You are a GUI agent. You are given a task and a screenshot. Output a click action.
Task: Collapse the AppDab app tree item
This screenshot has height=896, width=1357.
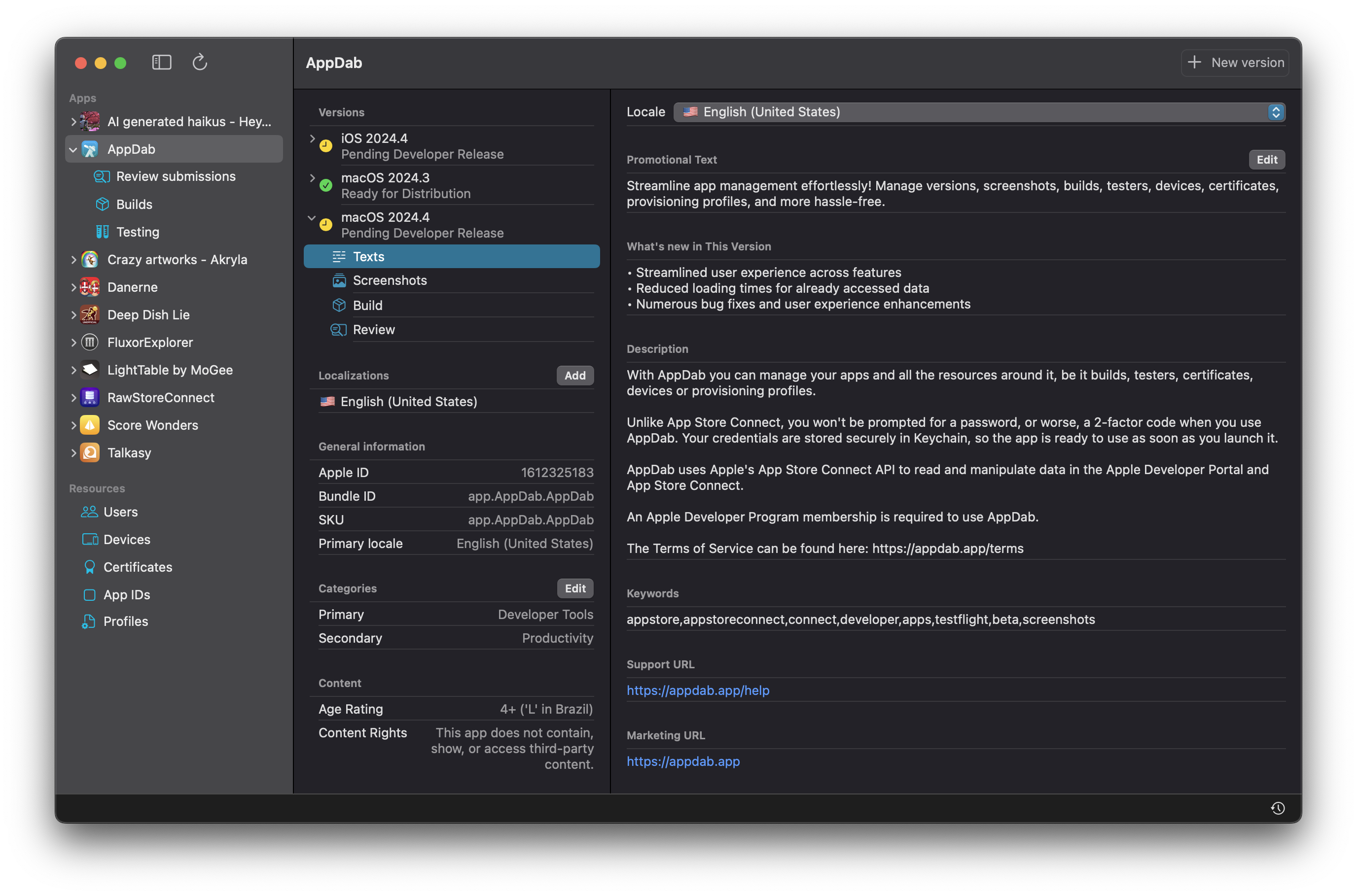coord(73,150)
